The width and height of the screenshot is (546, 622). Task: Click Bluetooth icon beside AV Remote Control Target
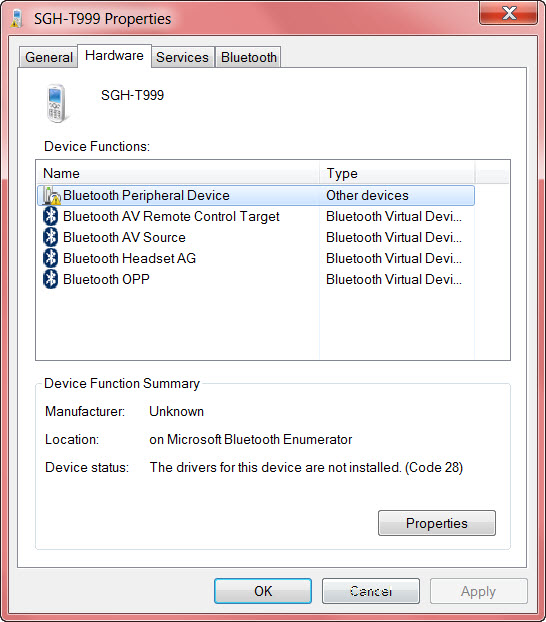point(50,217)
